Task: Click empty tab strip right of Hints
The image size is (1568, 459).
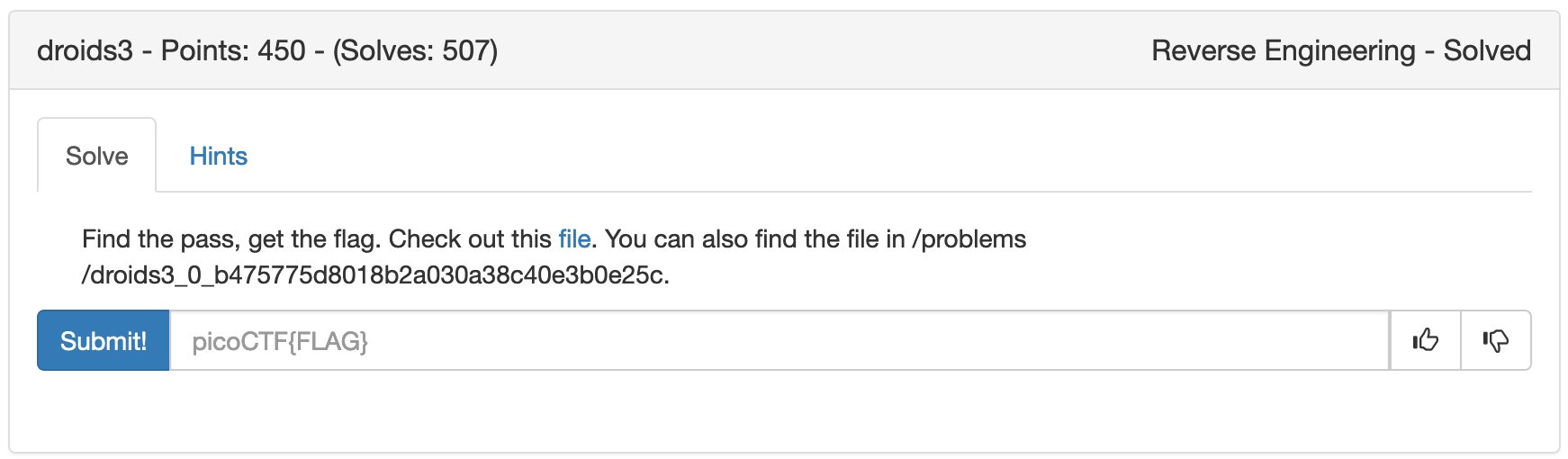Action: tap(891, 157)
